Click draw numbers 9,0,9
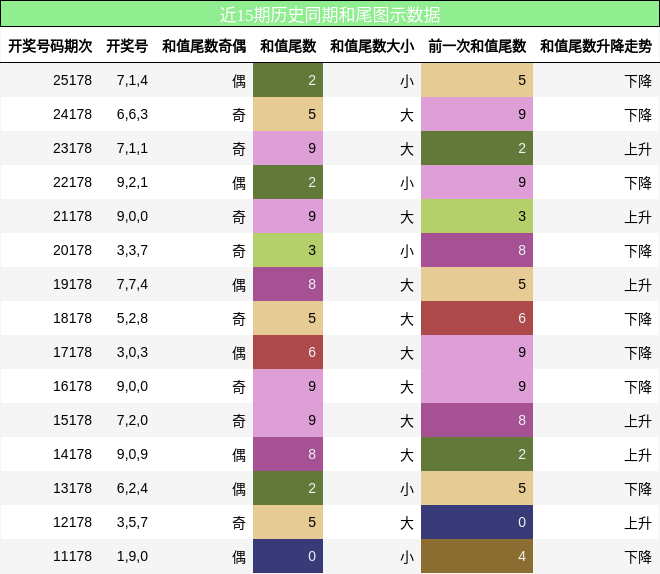This screenshot has width=660, height=574. pos(132,455)
